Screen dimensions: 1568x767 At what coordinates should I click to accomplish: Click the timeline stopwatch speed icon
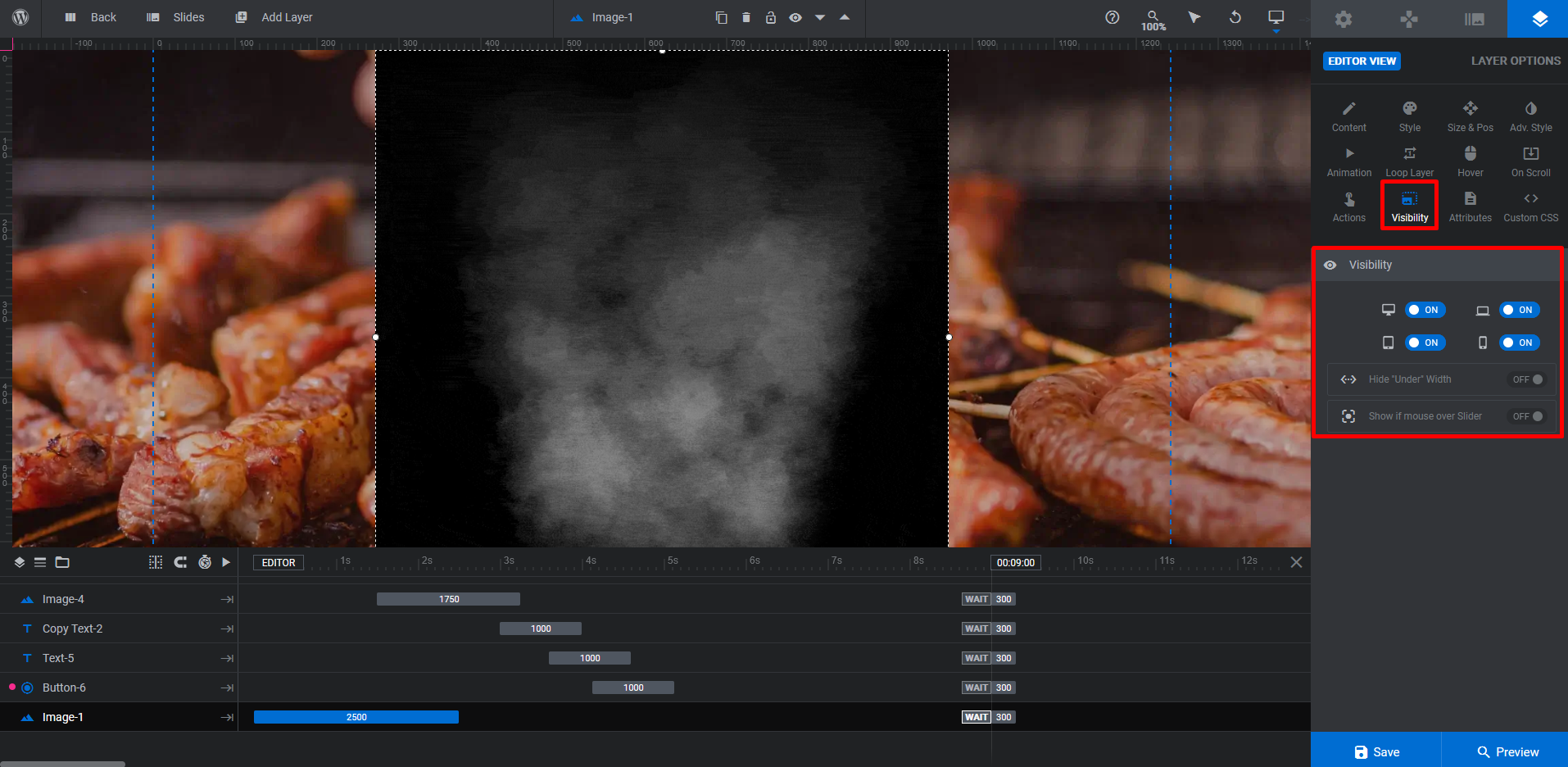tap(205, 562)
